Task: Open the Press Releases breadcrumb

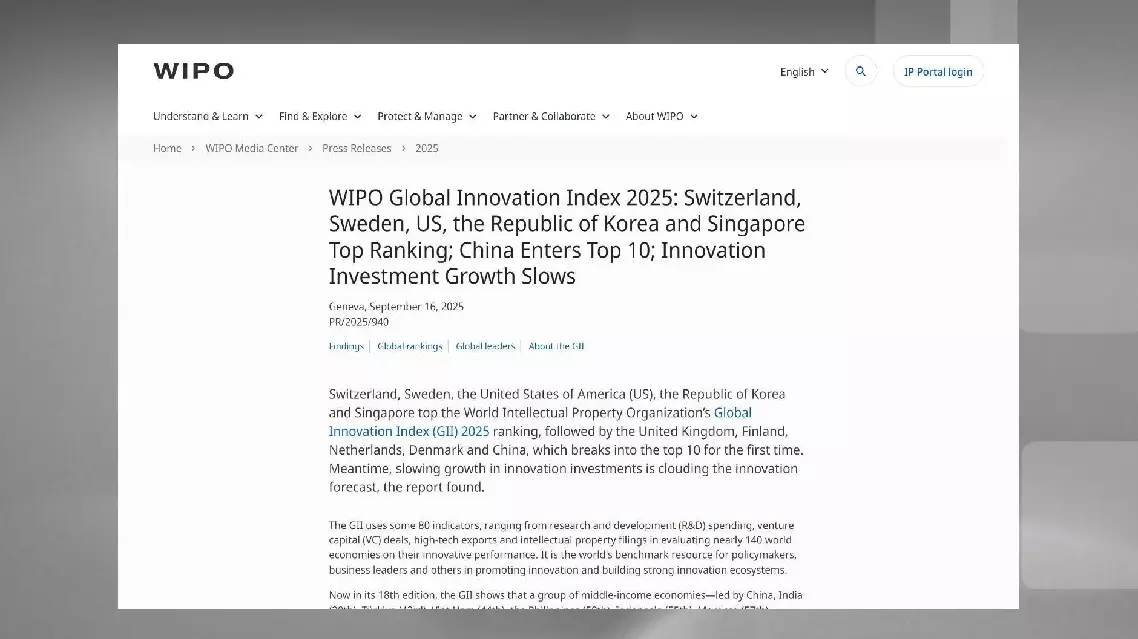Action: coord(357,148)
